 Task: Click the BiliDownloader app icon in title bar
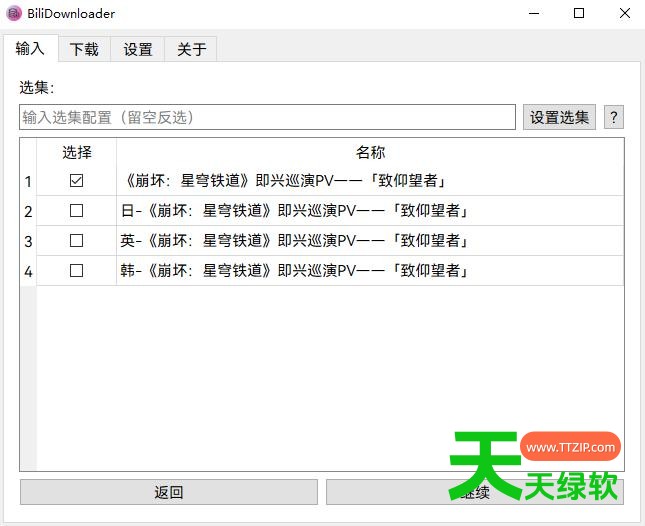(x=14, y=14)
